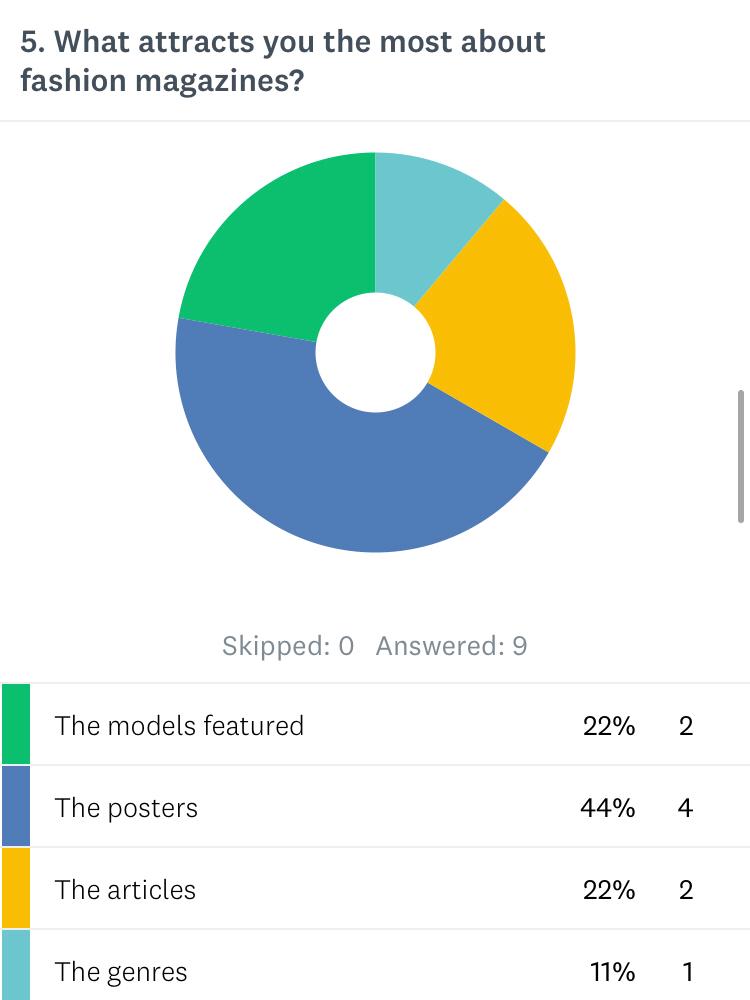Click the green pie chart slice
750x1000 pixels.
tap(270, 250)
